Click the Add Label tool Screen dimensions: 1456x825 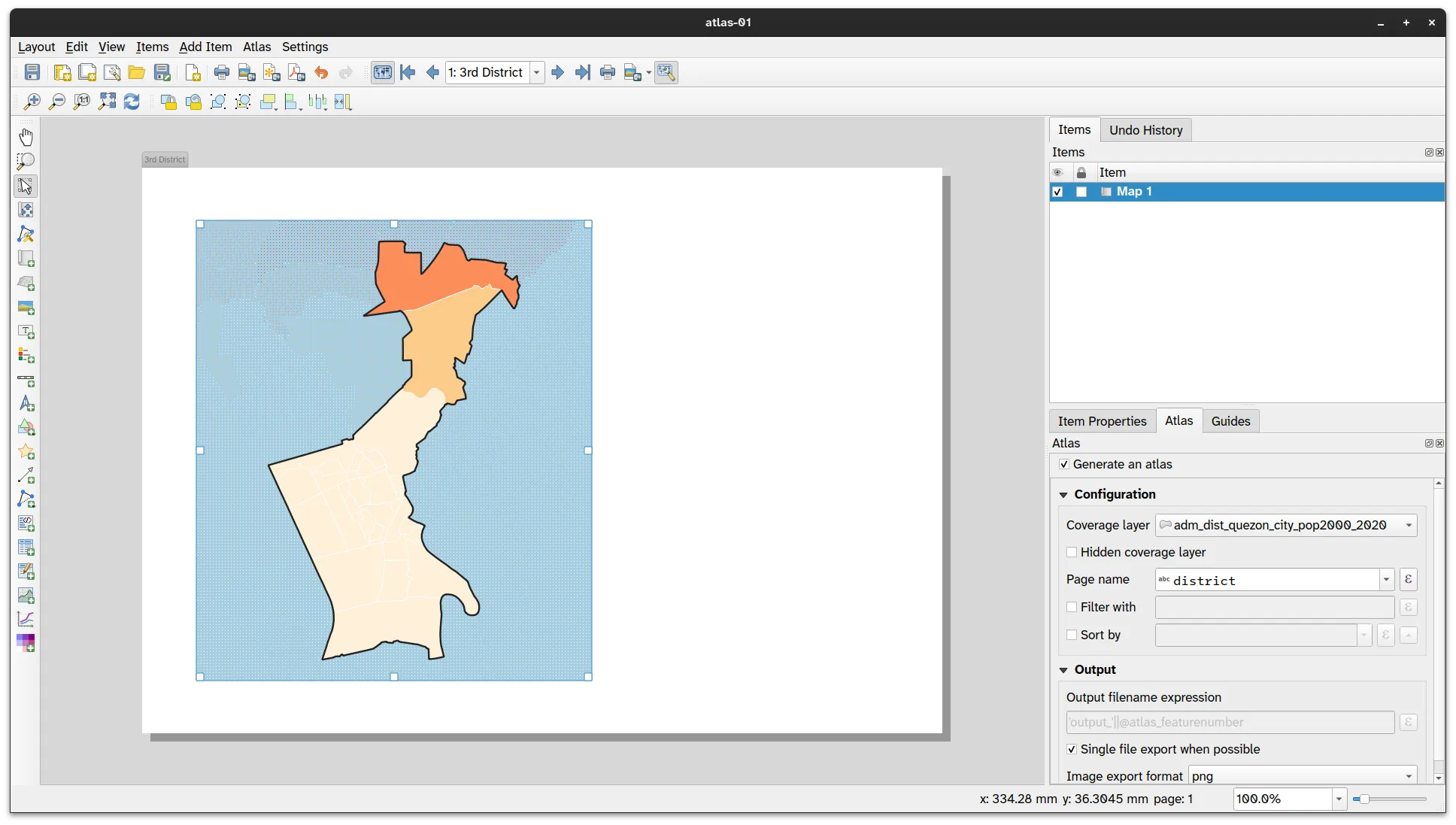coord(26,332)
